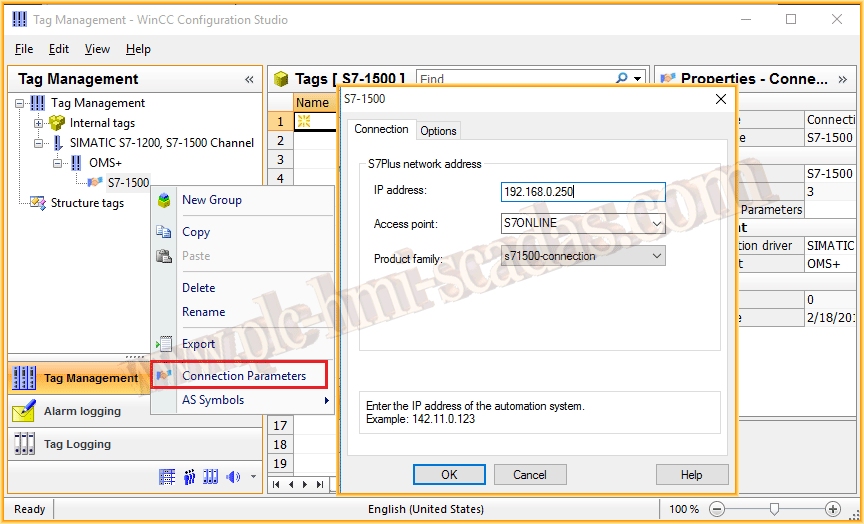This screenshot has width=864, height=524.
Task: Switch to the Options tab
Action: [x=438, y=131]
